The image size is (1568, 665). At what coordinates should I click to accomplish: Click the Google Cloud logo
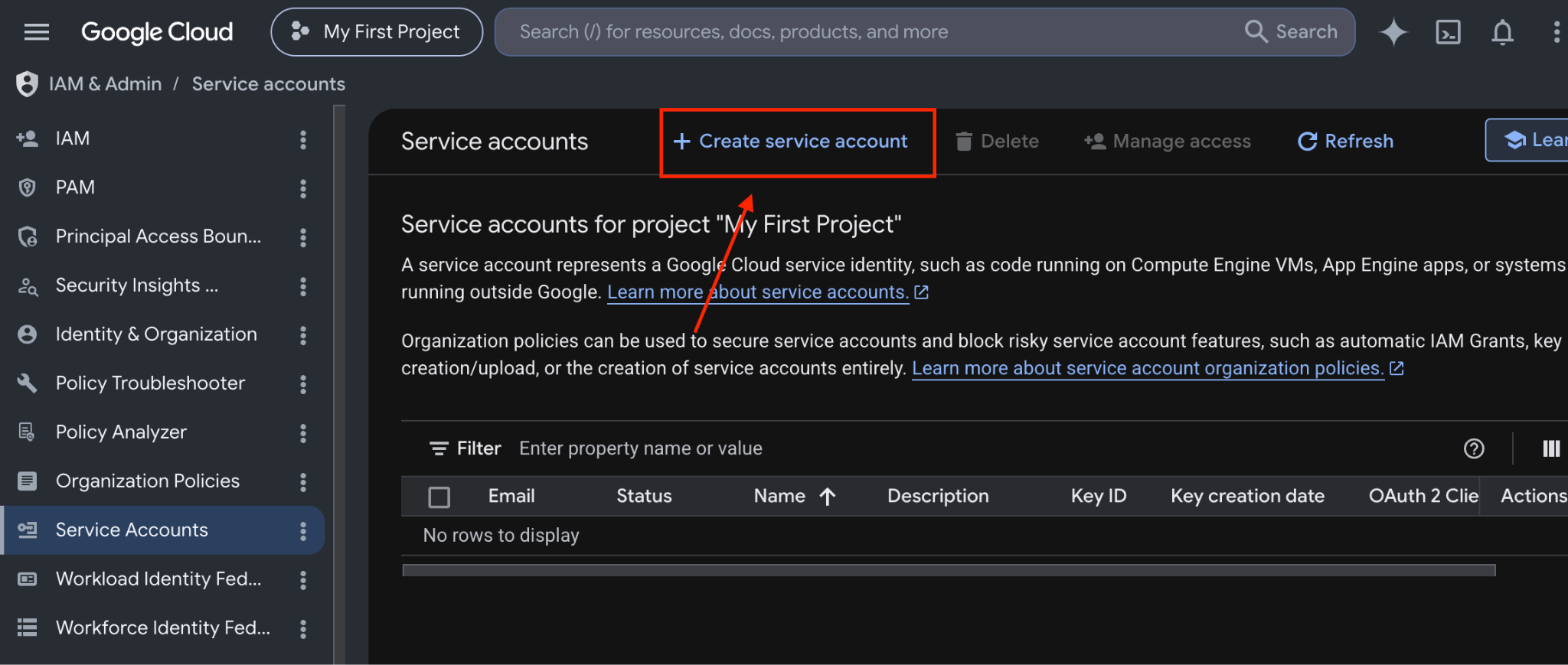click(x=157, y=32)
